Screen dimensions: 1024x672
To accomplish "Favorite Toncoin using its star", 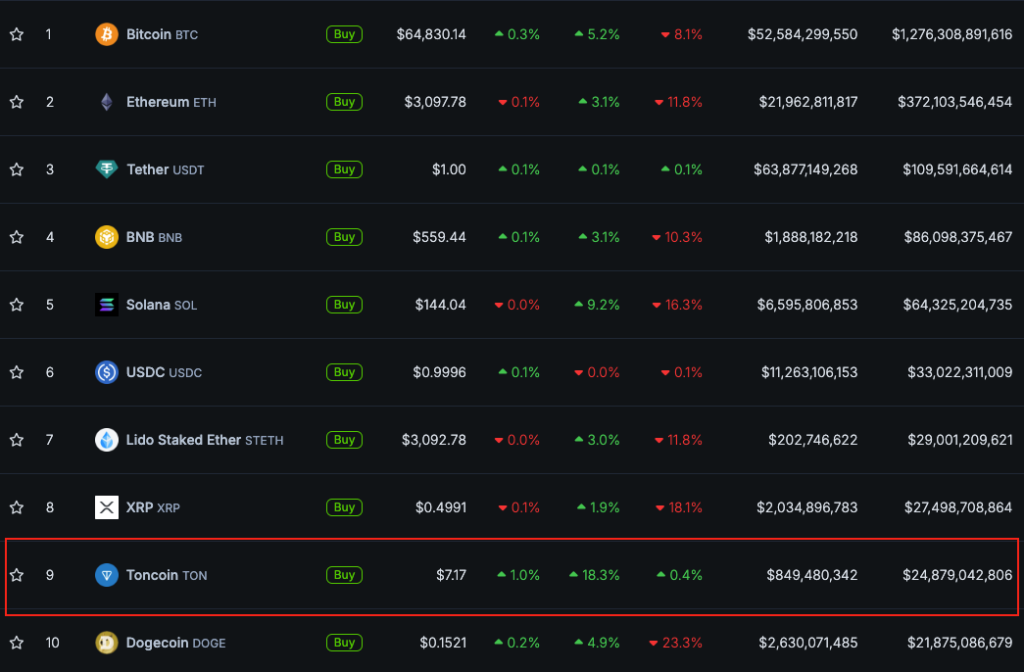I will tap(16, 575).
